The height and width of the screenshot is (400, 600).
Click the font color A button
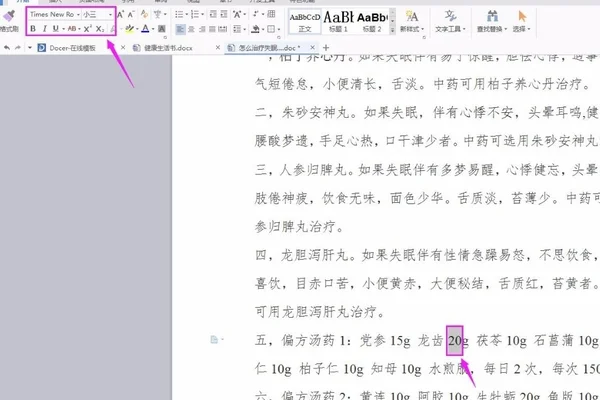tap(145, 29)
